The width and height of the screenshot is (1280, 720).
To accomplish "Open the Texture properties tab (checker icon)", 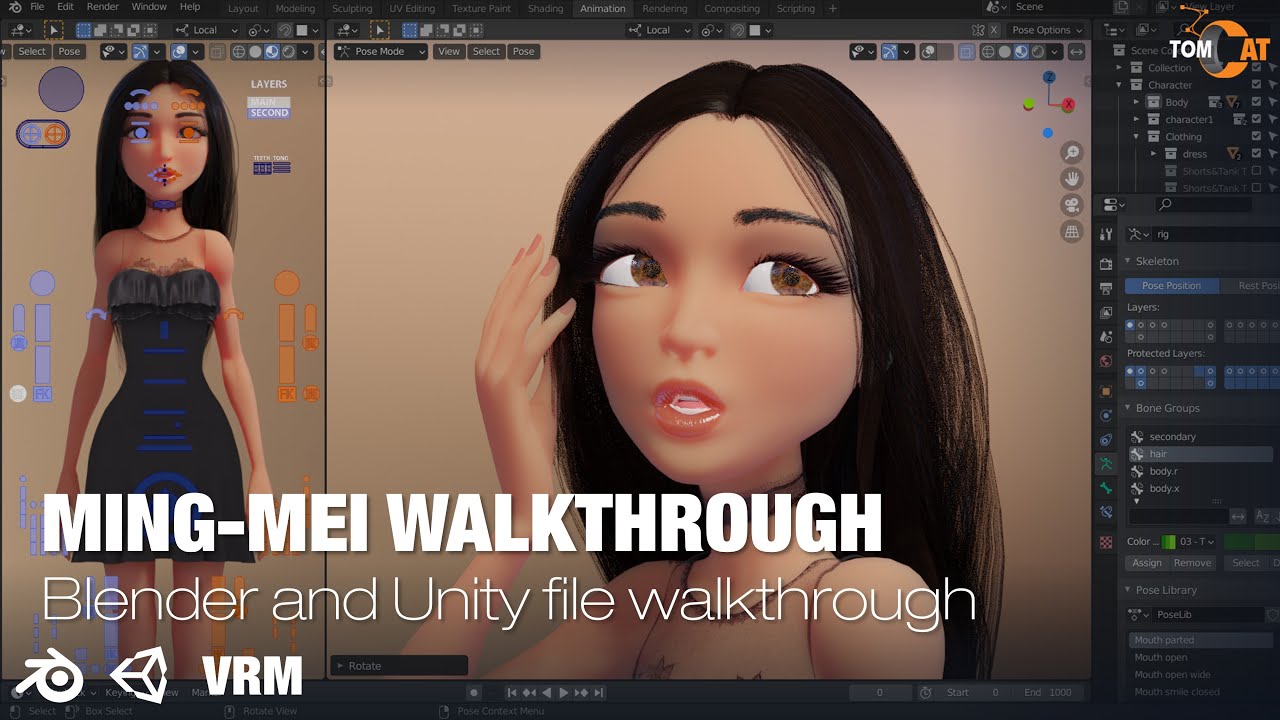I will tap(1106, 542).
